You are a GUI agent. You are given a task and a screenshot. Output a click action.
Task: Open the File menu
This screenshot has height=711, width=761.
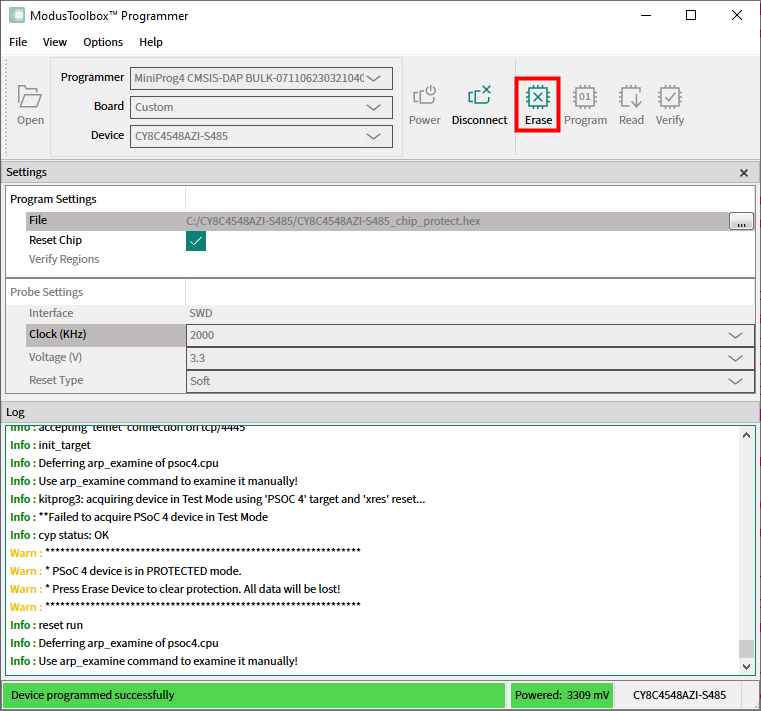18,42
